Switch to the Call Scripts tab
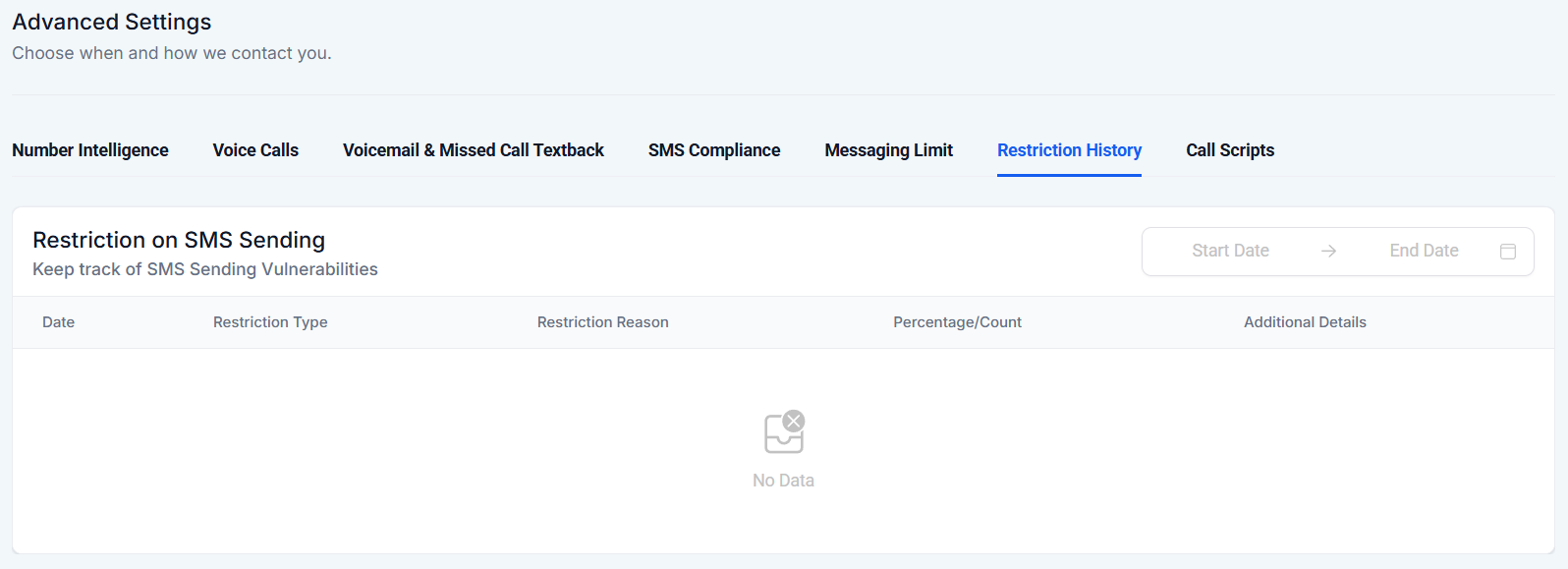Viewport: 1568px width, 569px height. point(1229,150)
